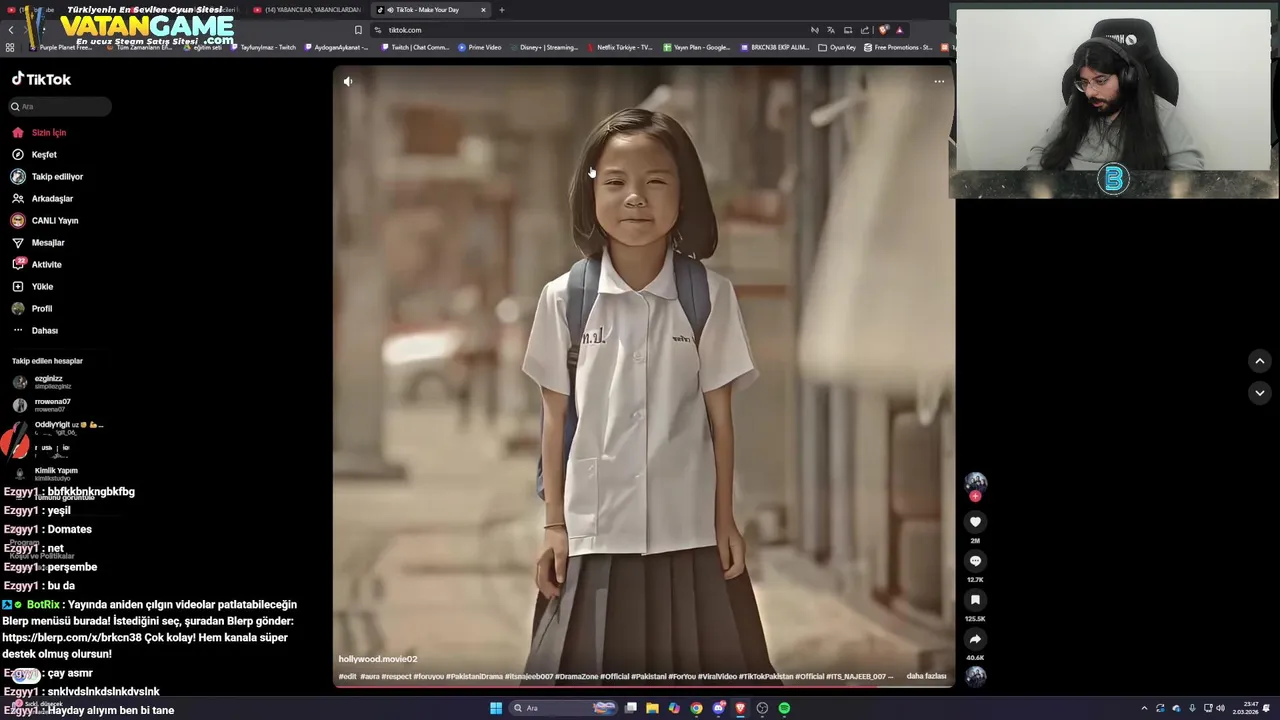Open followed account 'rrowena07'
This screenshot has height=720, width=1280.
pyautogui.click(x=44, y=405)
